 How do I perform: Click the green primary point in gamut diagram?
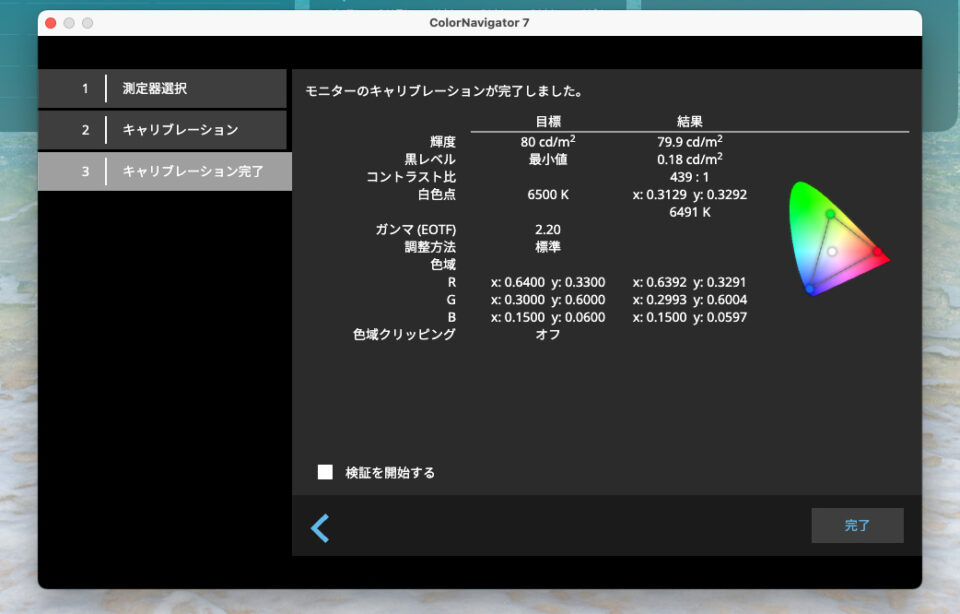pyautogui.click(x=830, y=214)
